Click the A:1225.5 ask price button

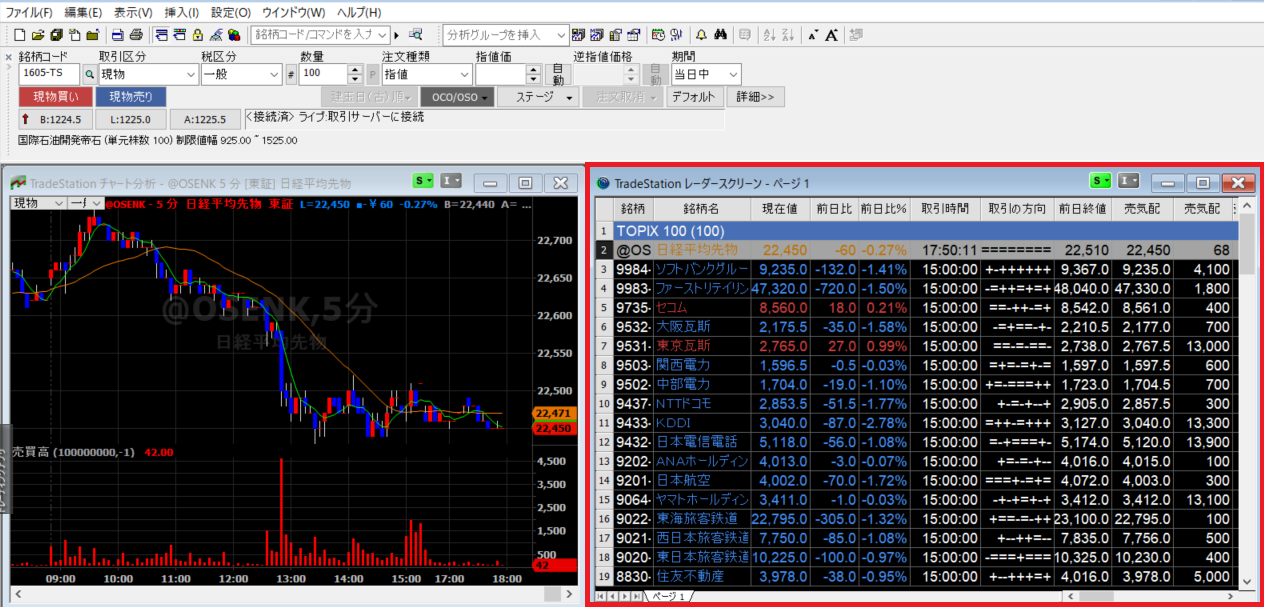pyautogui.click(x=205, y=119)
